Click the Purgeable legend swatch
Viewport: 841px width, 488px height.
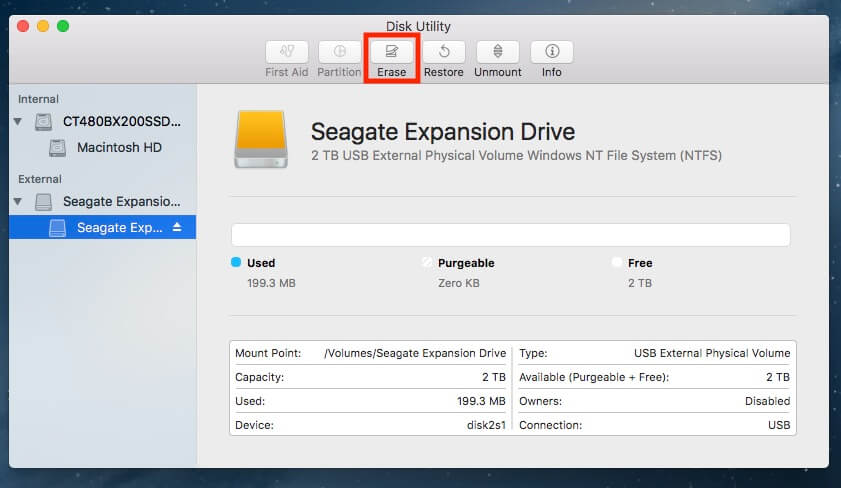(427, 263)
